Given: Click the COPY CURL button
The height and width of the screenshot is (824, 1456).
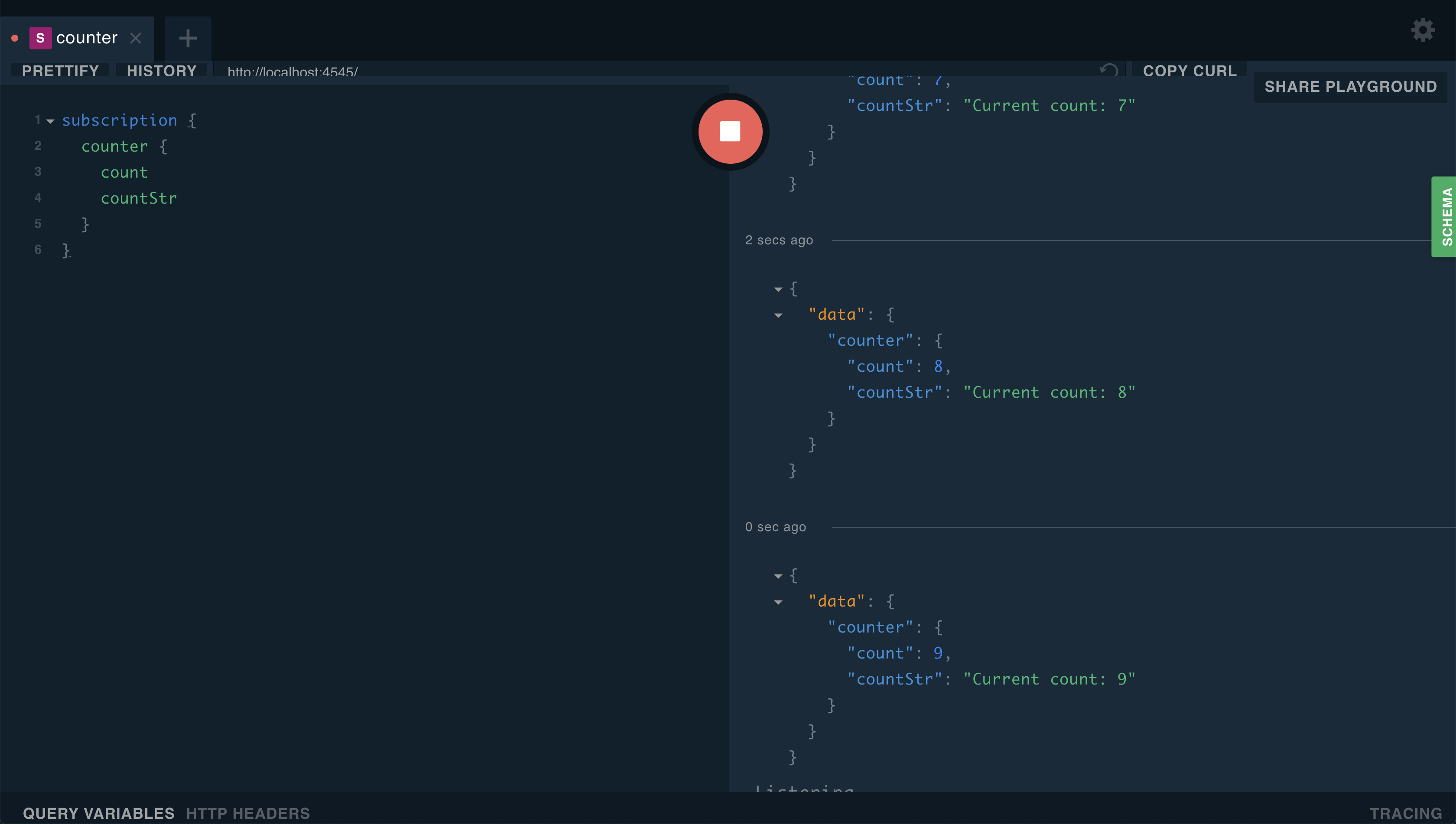Looking at the screenshot, I should [x=1189, y=71].
